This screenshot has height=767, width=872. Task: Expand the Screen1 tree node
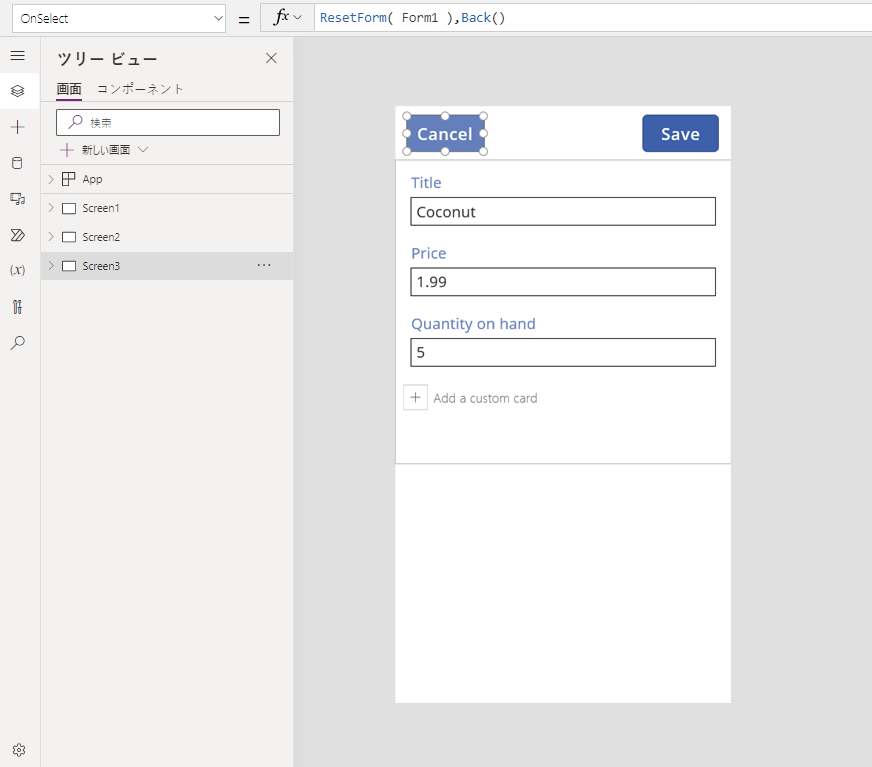click(51, 208)
